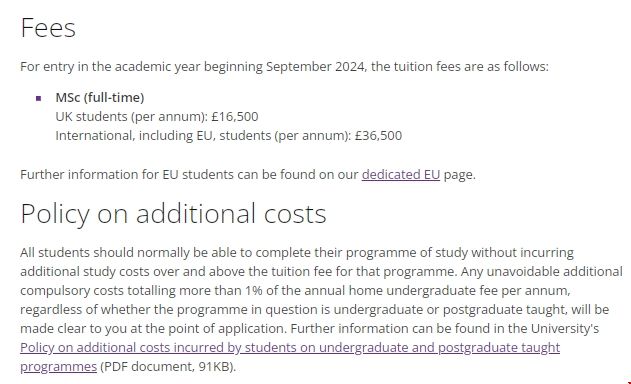The height and width of the screenshot is (384, 631).
Task: Open the dedicated EU link
Action: (x=400, y=175)
